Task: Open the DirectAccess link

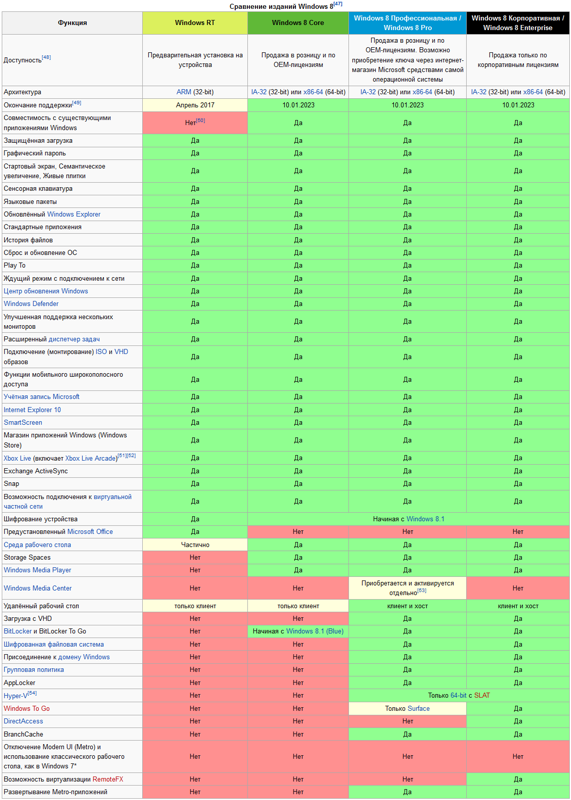Action: (23, 721)
